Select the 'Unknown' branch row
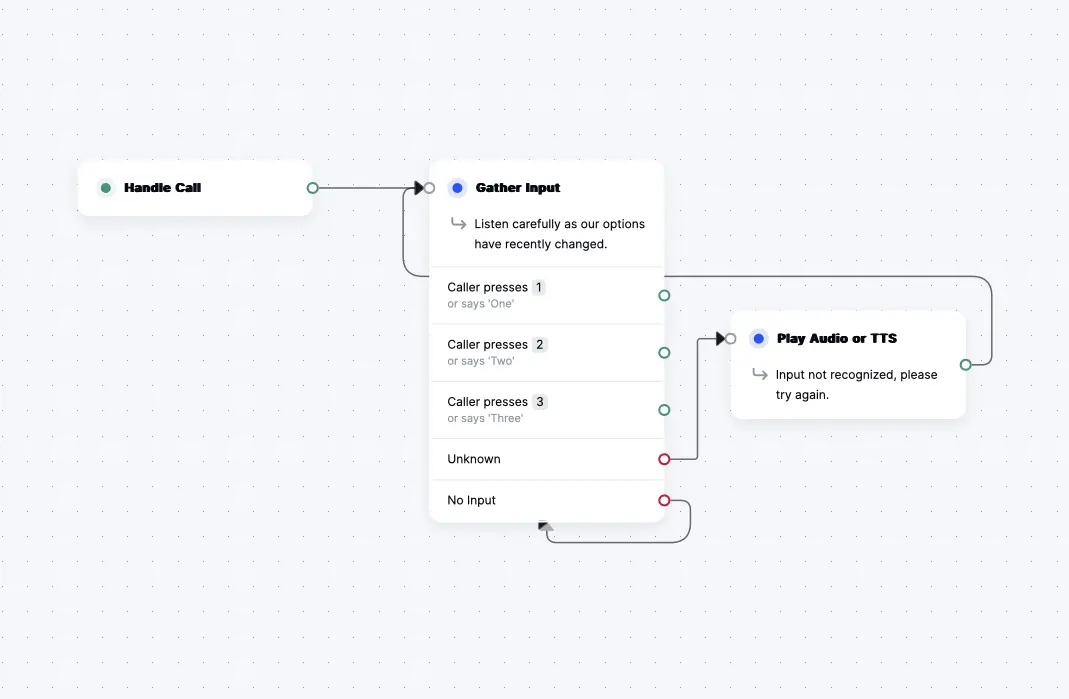The width and height of the screenshot is (1069, 699). pyautogui.click(x=540, y=459)
